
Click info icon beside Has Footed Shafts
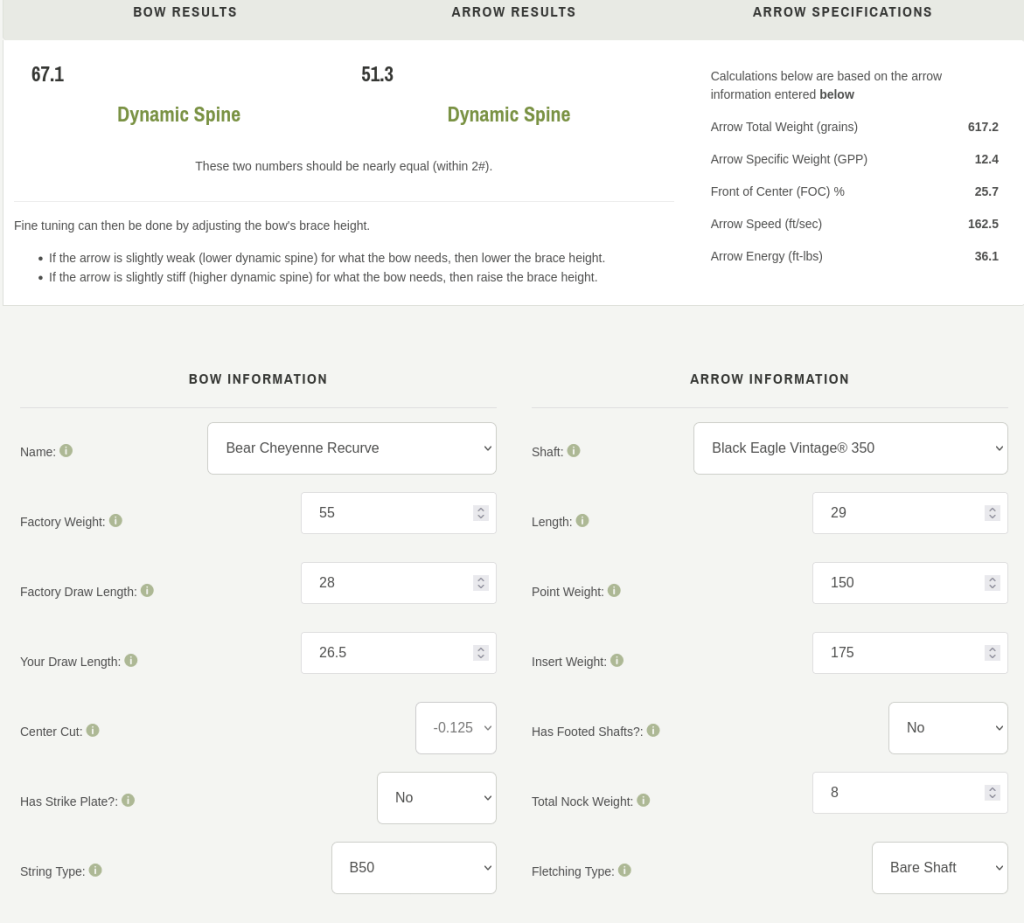click(x=653, y=731)
